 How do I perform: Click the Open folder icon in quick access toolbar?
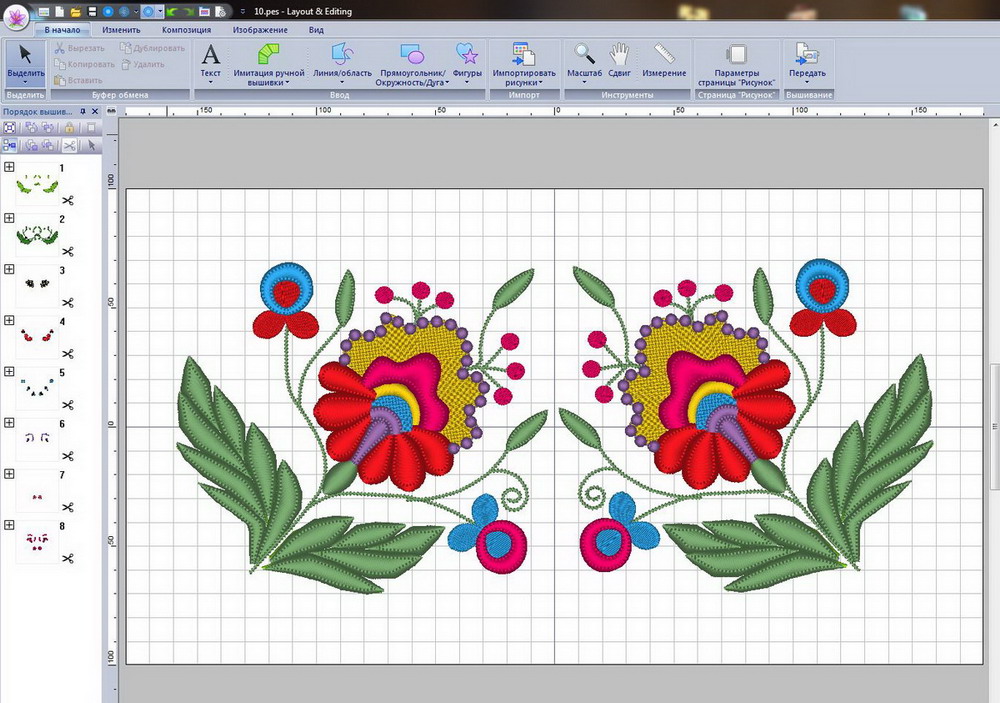point(75,11)
